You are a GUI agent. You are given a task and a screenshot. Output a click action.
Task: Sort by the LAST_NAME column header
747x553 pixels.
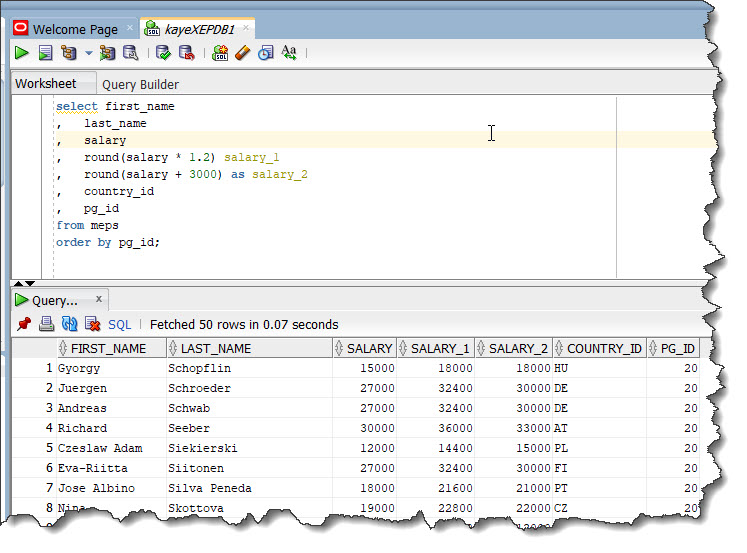click(250, 349)
